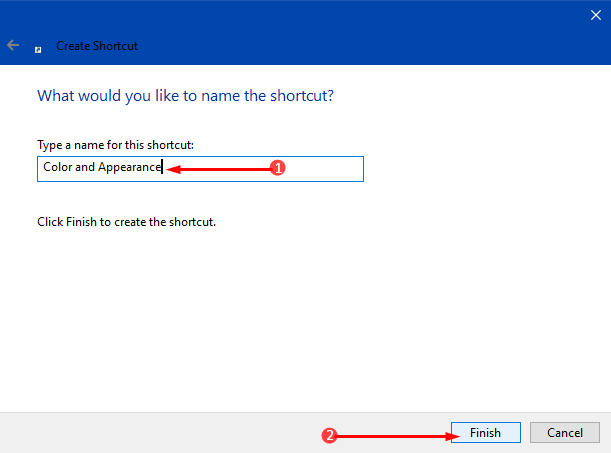
Task: Click the 'Type a name for this shortcut:' label
Action: (x=115, y=145)
